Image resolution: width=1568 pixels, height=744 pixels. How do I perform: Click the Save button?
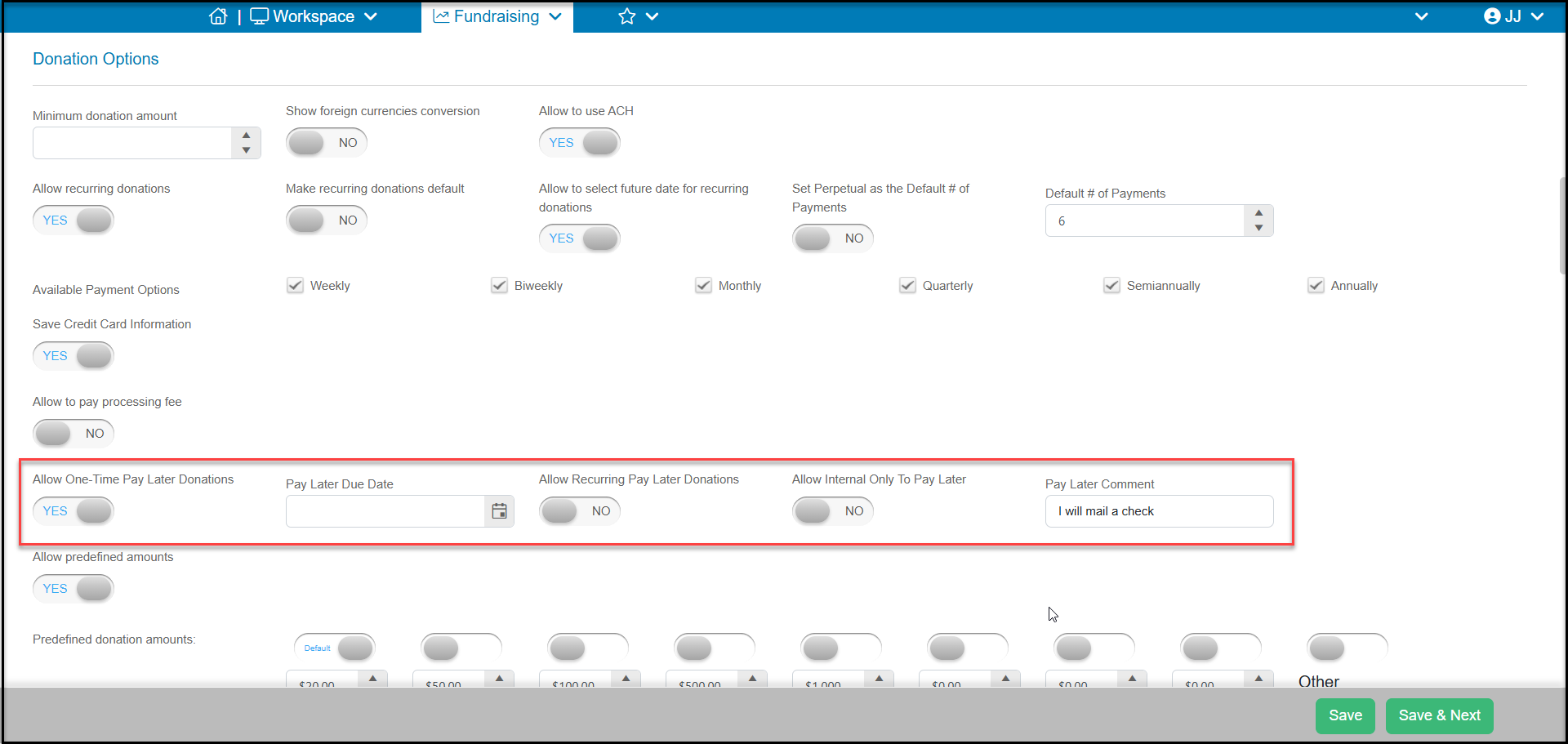click(x=1345, y=716)
